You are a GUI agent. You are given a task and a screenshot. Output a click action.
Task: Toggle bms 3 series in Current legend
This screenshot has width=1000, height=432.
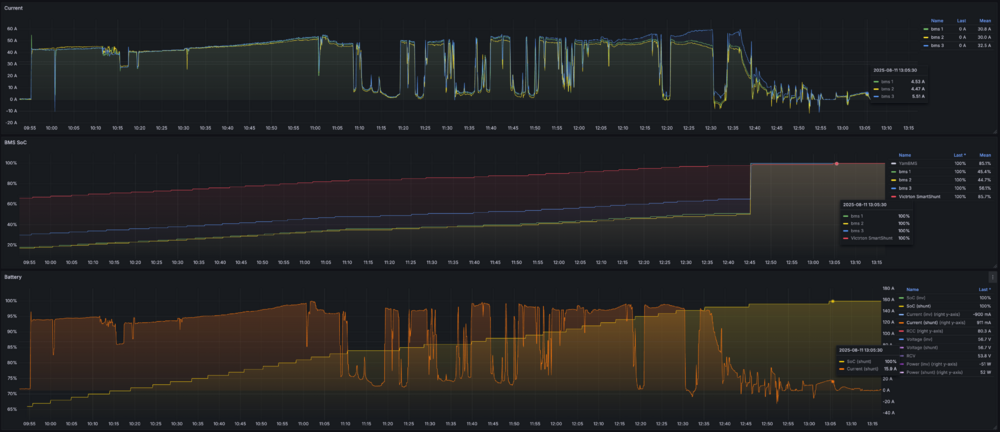coord(937,46)
